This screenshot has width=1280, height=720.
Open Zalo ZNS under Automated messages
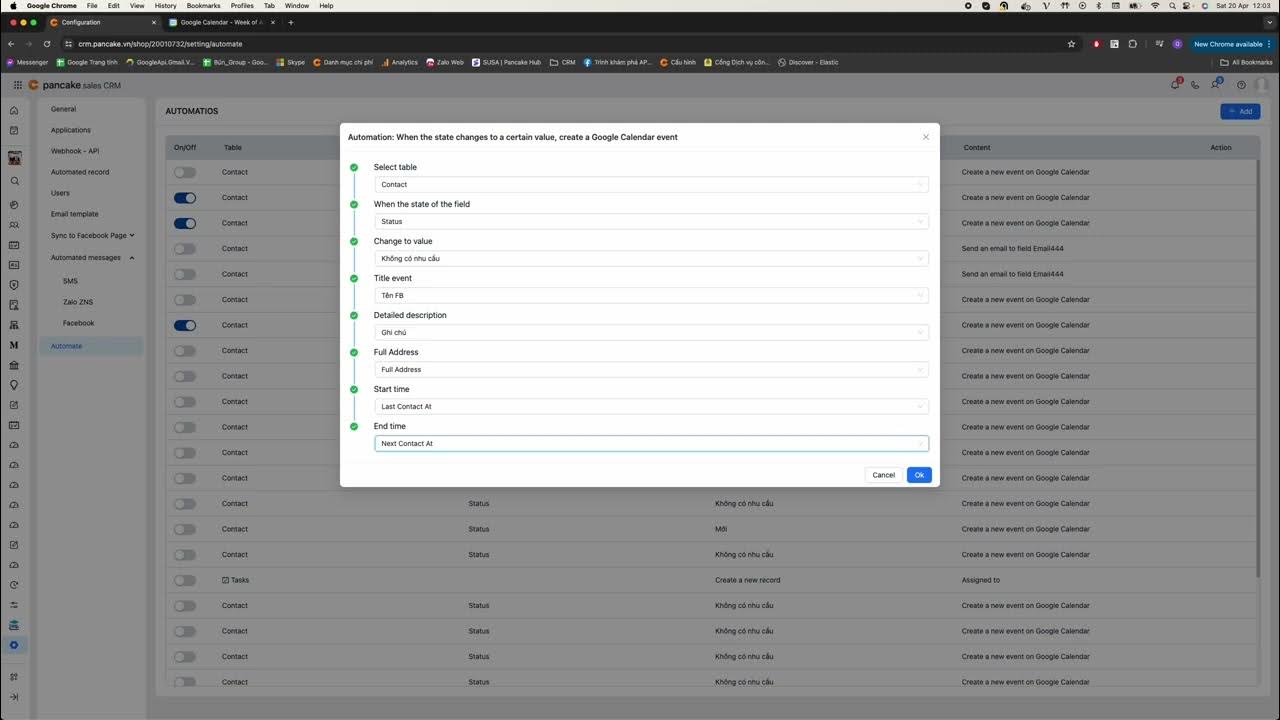pyautogui.click(x=78, y=302)
